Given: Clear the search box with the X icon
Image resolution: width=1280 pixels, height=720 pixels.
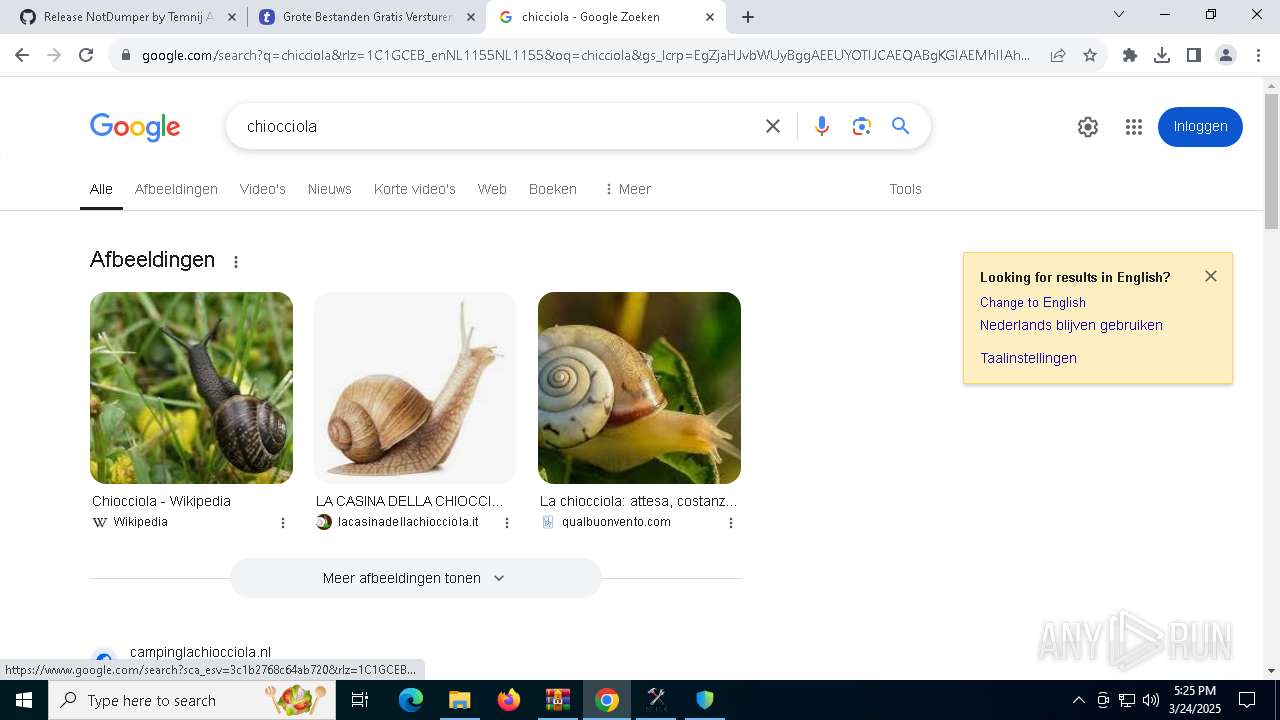Looking at the screenshot, I should click(x=773, y=126).
